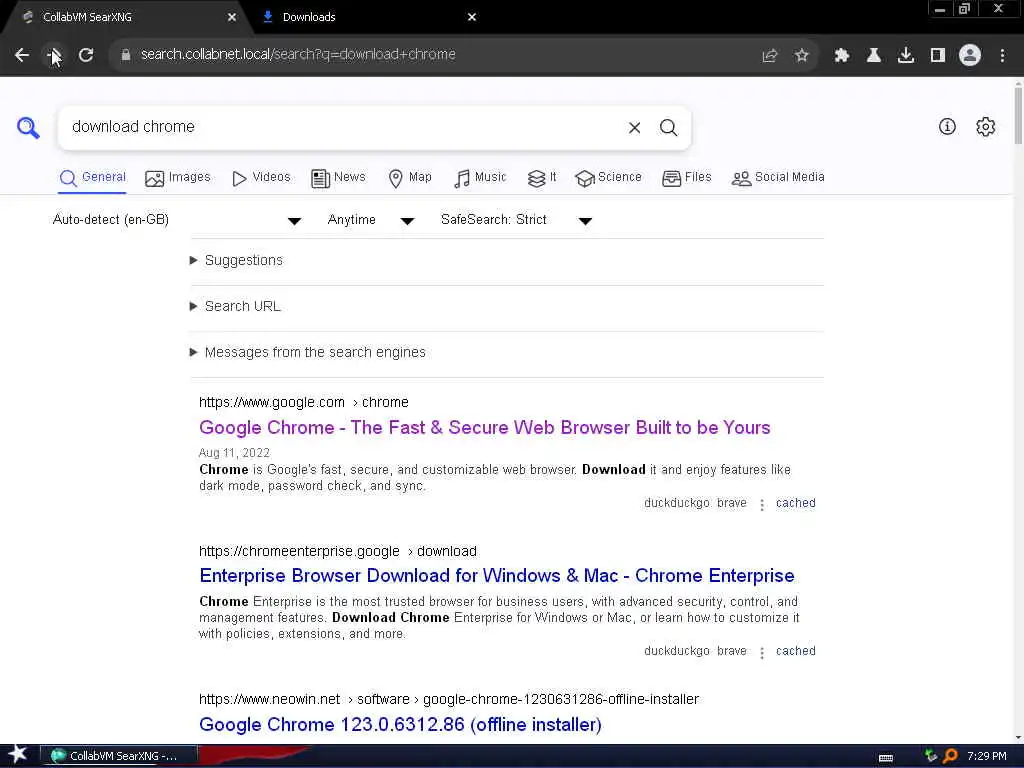Open the Extensions puzzle icon

click(842, 56)
